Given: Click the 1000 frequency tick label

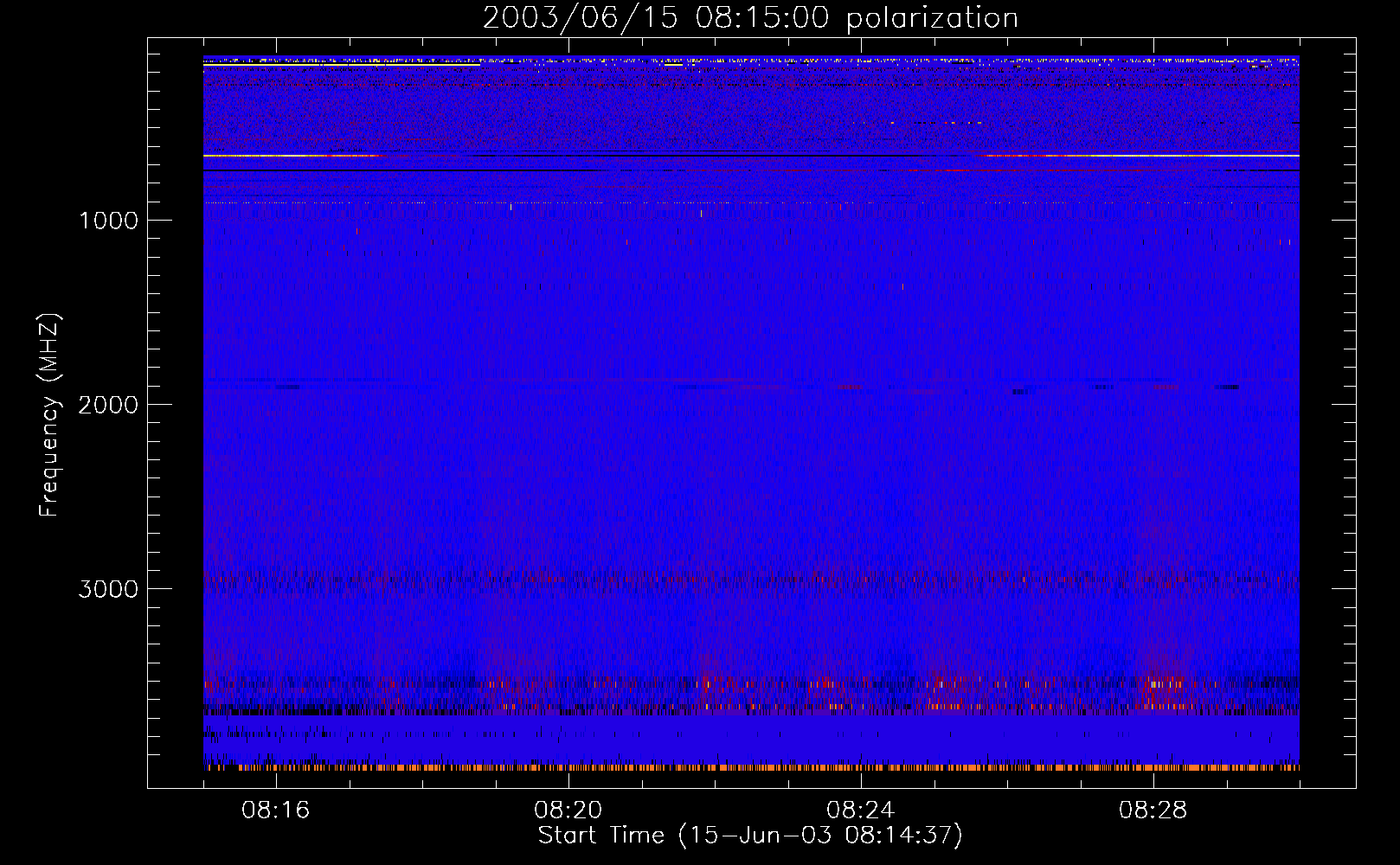Looking at the screenshot, I should coord(108,221).
